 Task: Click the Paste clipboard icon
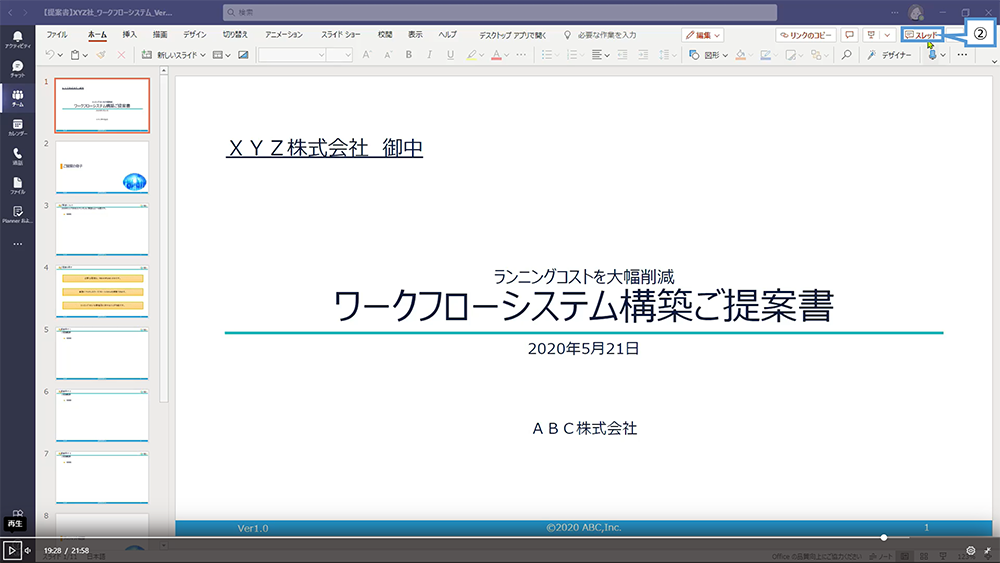pos(75,55)
